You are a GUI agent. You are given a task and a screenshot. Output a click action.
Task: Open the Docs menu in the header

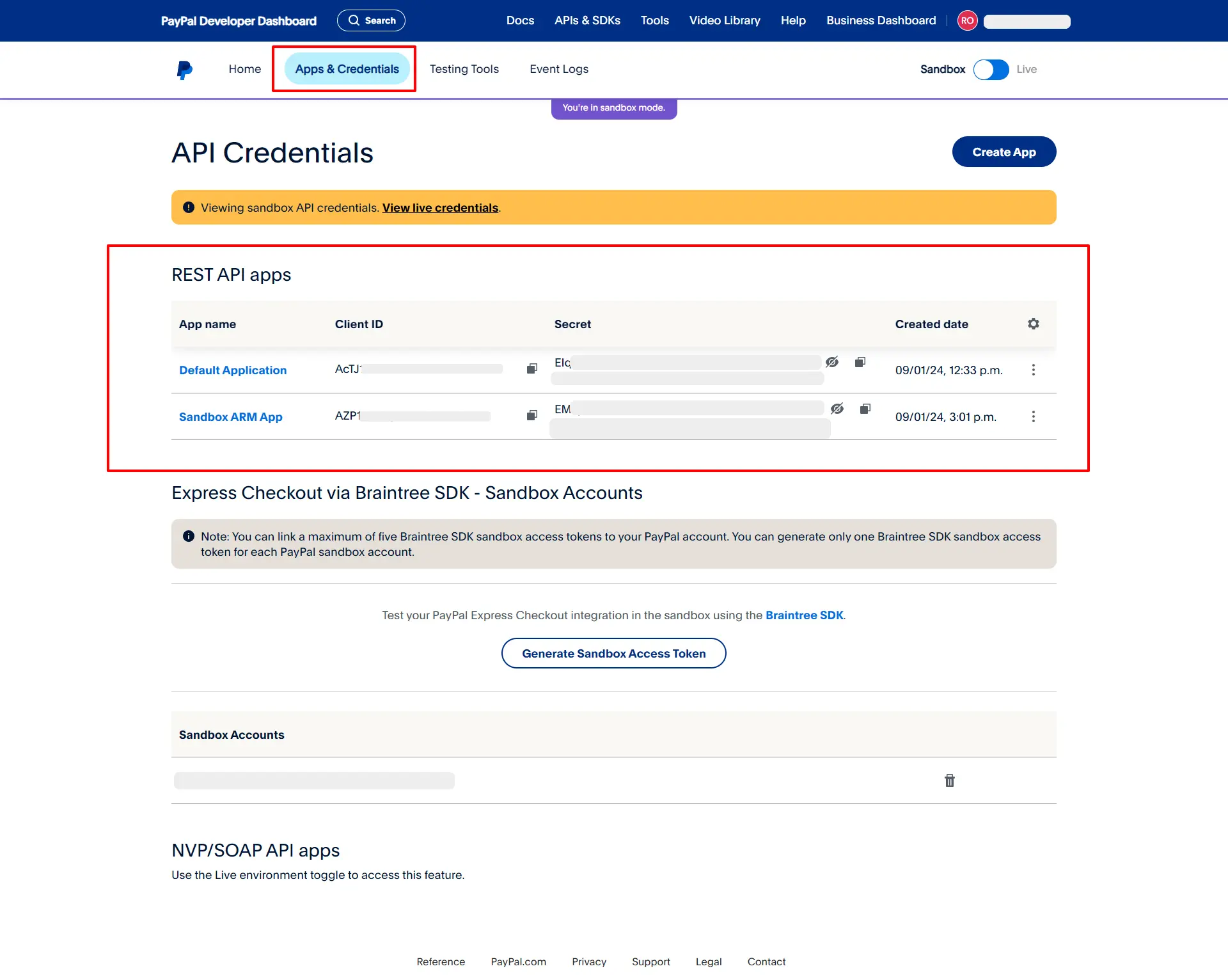pyautogui.click(x=520, y=20)
